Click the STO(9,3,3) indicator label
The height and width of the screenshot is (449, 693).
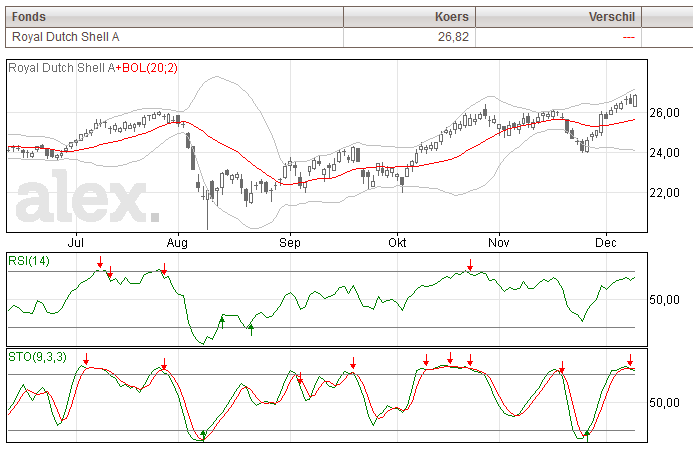[x=37, y=357]
